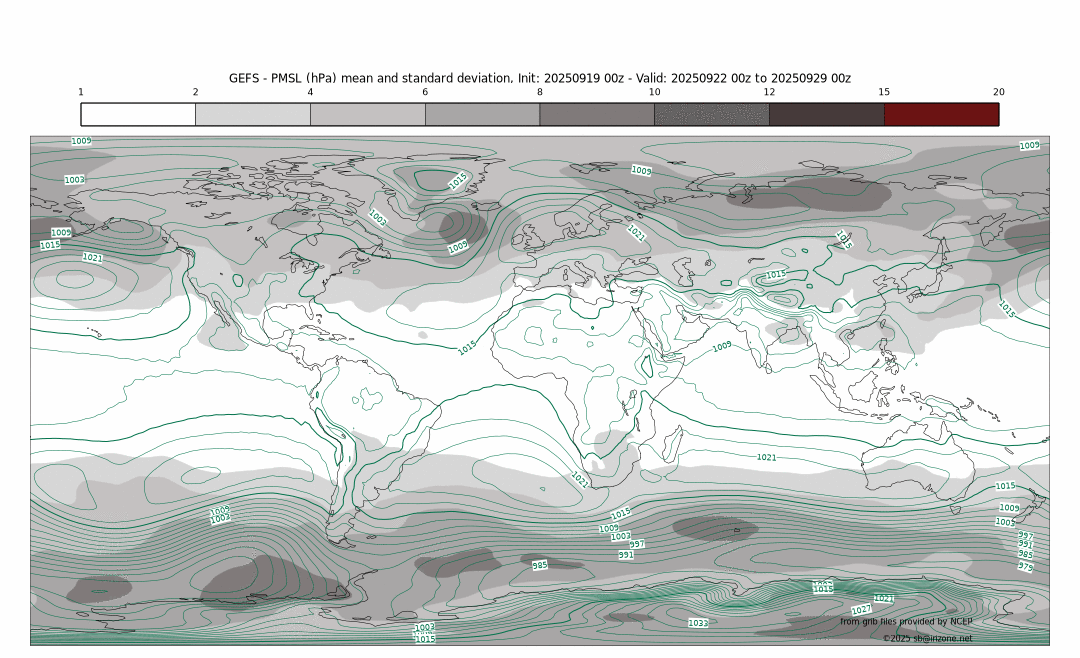
Task: Choose the 12–15 hPa dark colorbar segment
Action: 826,114
